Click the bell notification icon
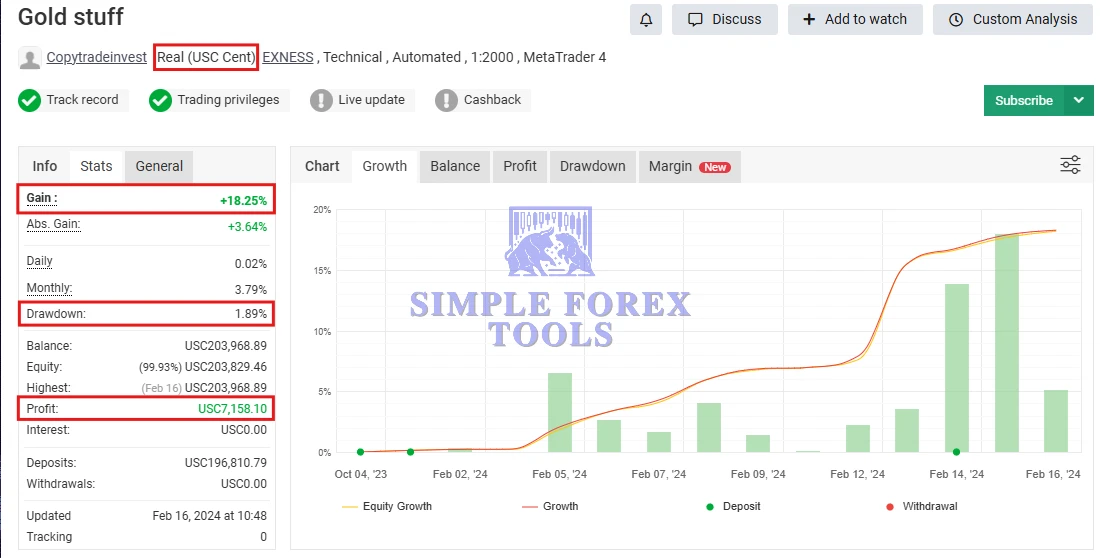The height and width of the screenshot is (558, 1100). (646, 19)
